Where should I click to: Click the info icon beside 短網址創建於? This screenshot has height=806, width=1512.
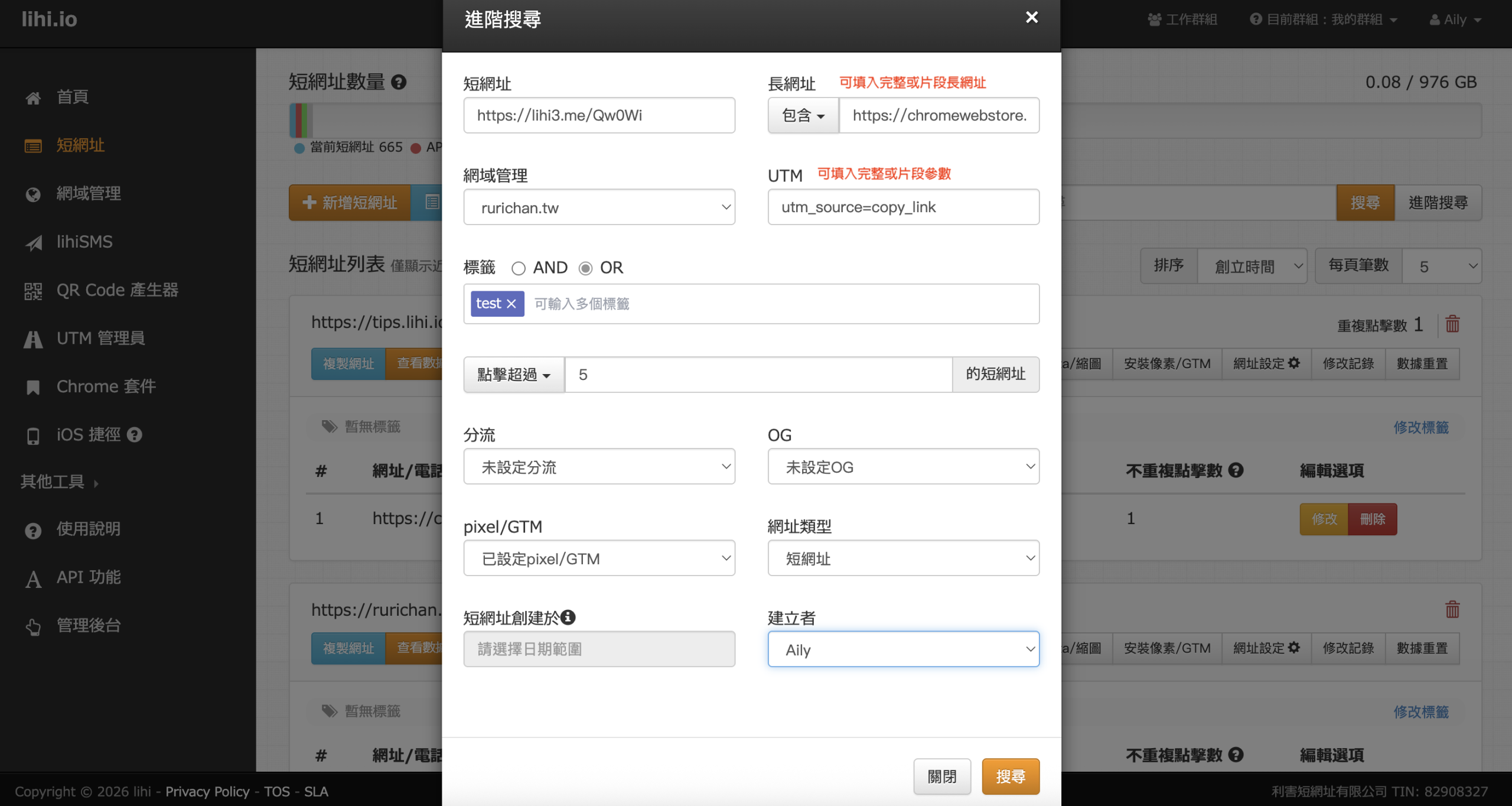click(x=568, y=617)
